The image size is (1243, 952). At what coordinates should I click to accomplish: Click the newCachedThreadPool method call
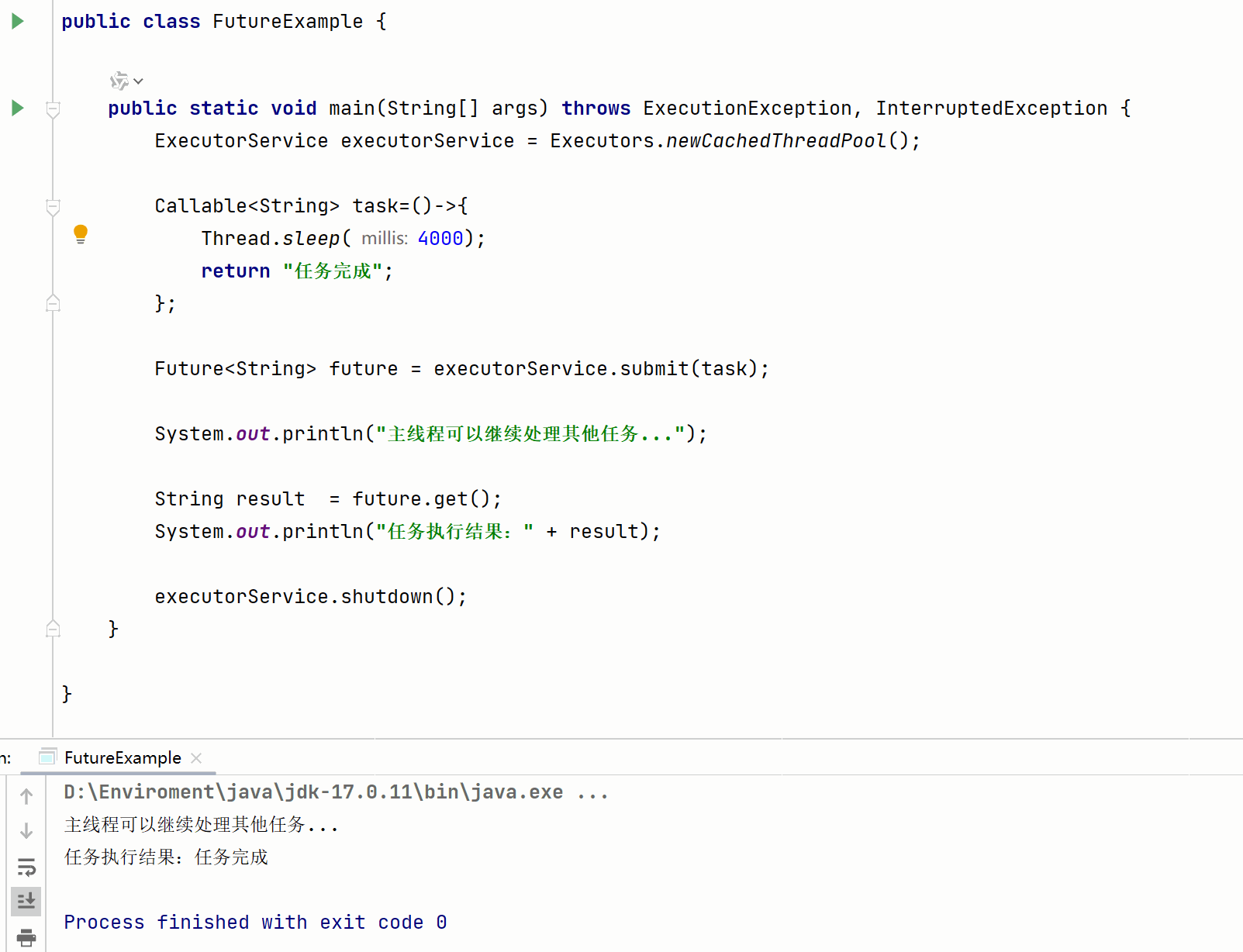coord(775,141)
